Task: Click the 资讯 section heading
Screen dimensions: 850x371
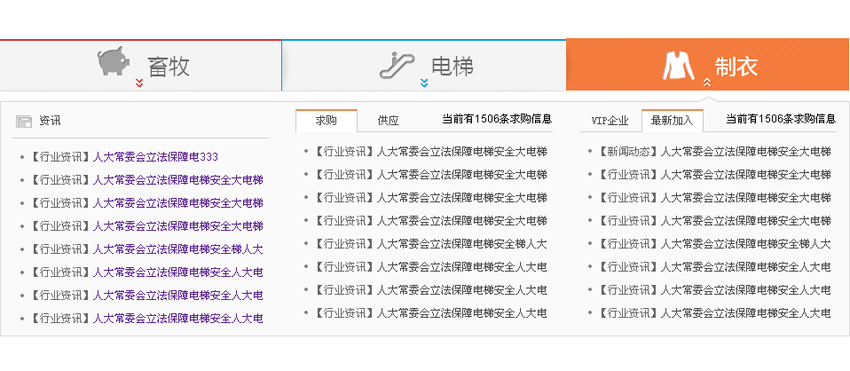Action: (49, 121)
